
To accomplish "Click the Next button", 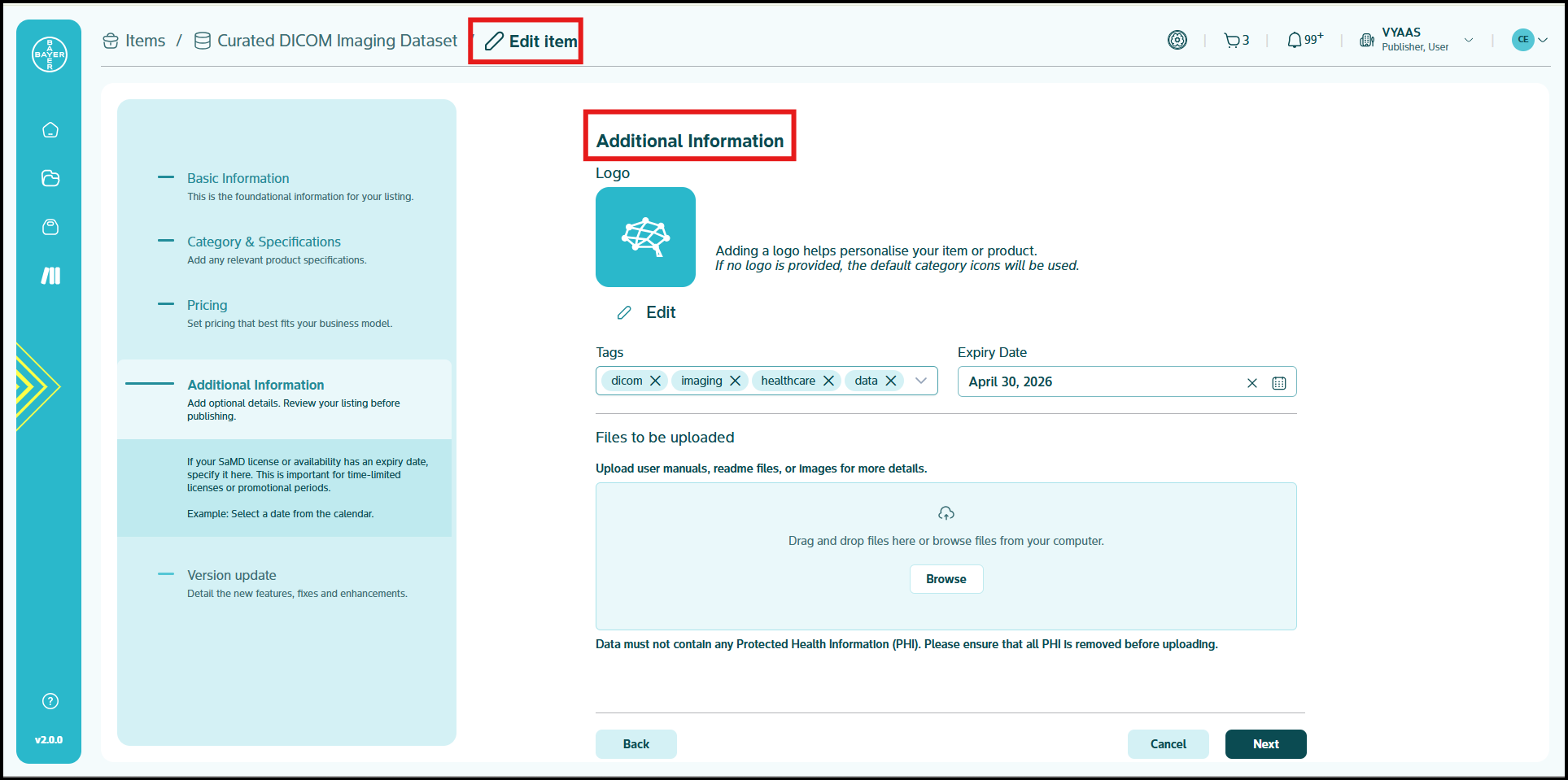I will coord(1265,743).
